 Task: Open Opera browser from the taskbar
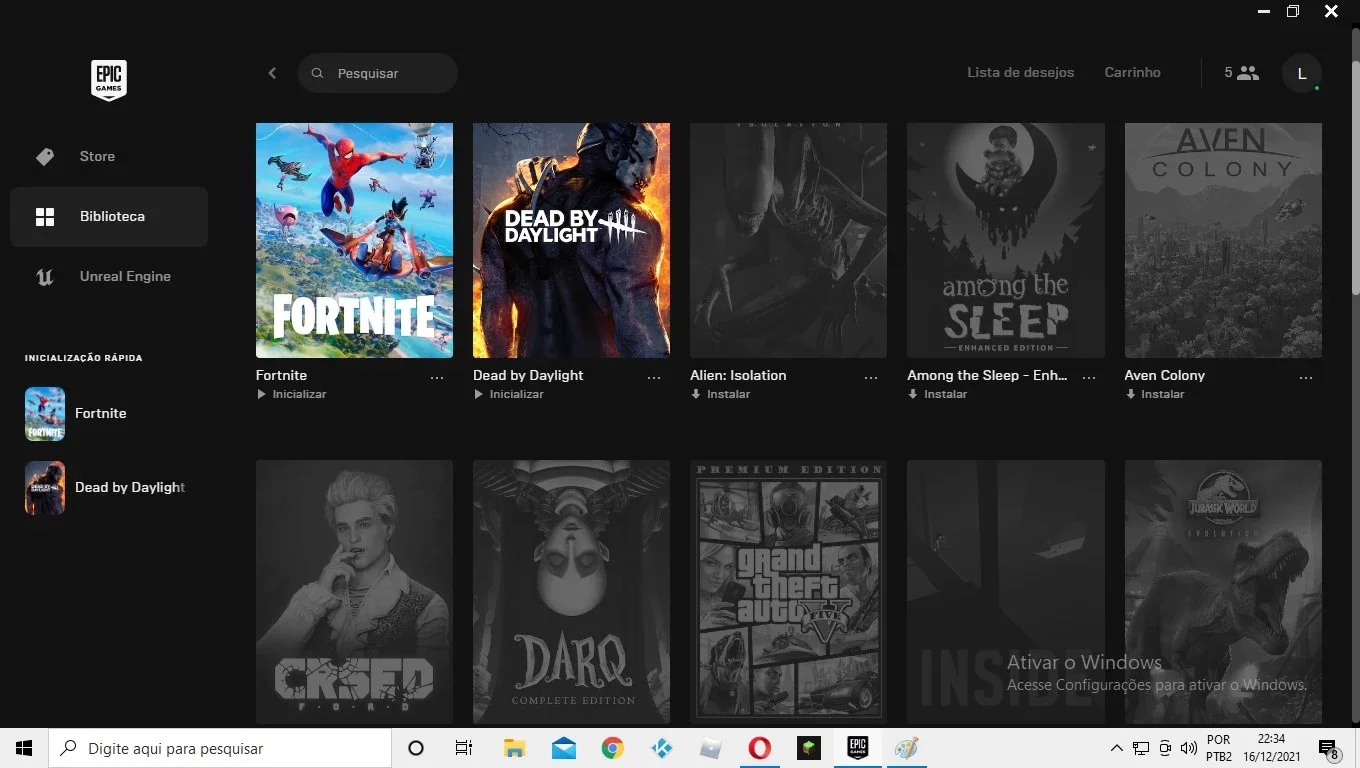pyautogui.click(x=759, y=748)
